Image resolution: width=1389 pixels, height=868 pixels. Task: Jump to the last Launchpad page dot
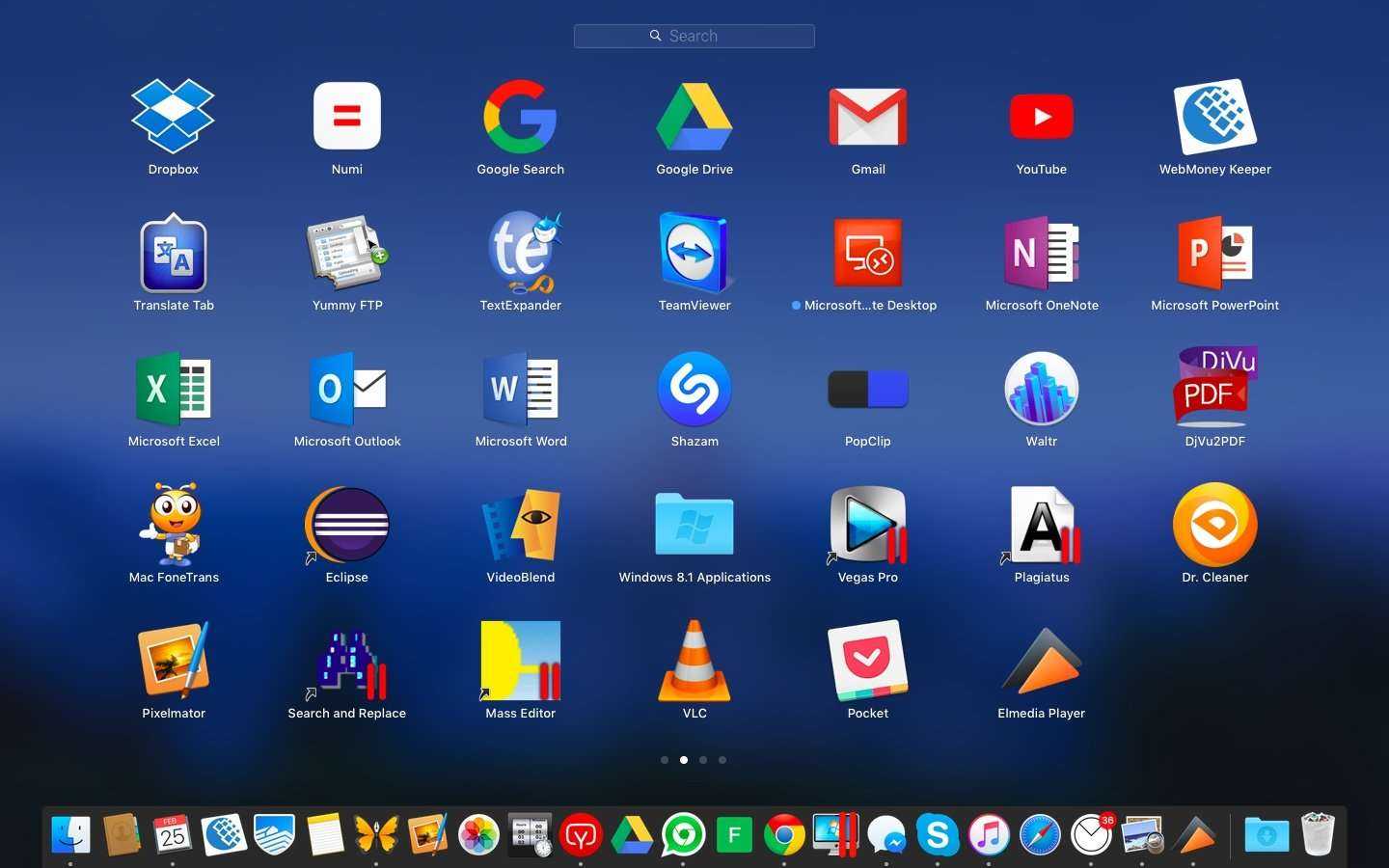(722, 760)
